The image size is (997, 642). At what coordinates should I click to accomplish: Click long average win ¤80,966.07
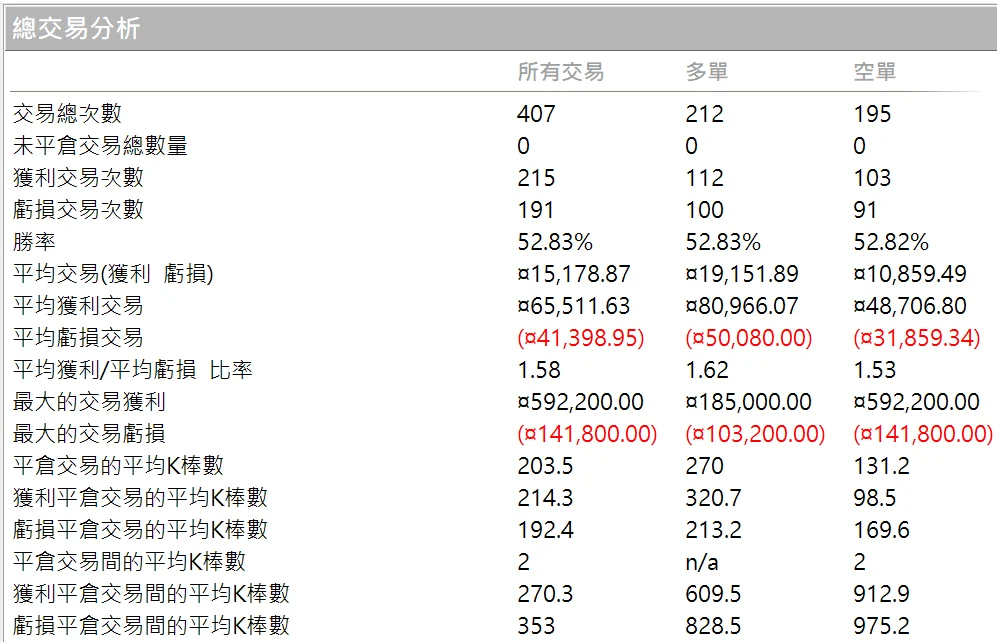[x=742, y=306]
